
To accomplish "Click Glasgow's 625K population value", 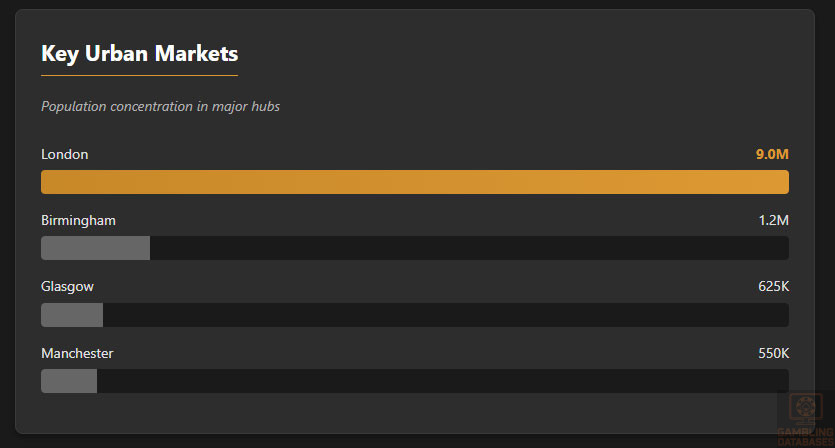I will (773, 287).
